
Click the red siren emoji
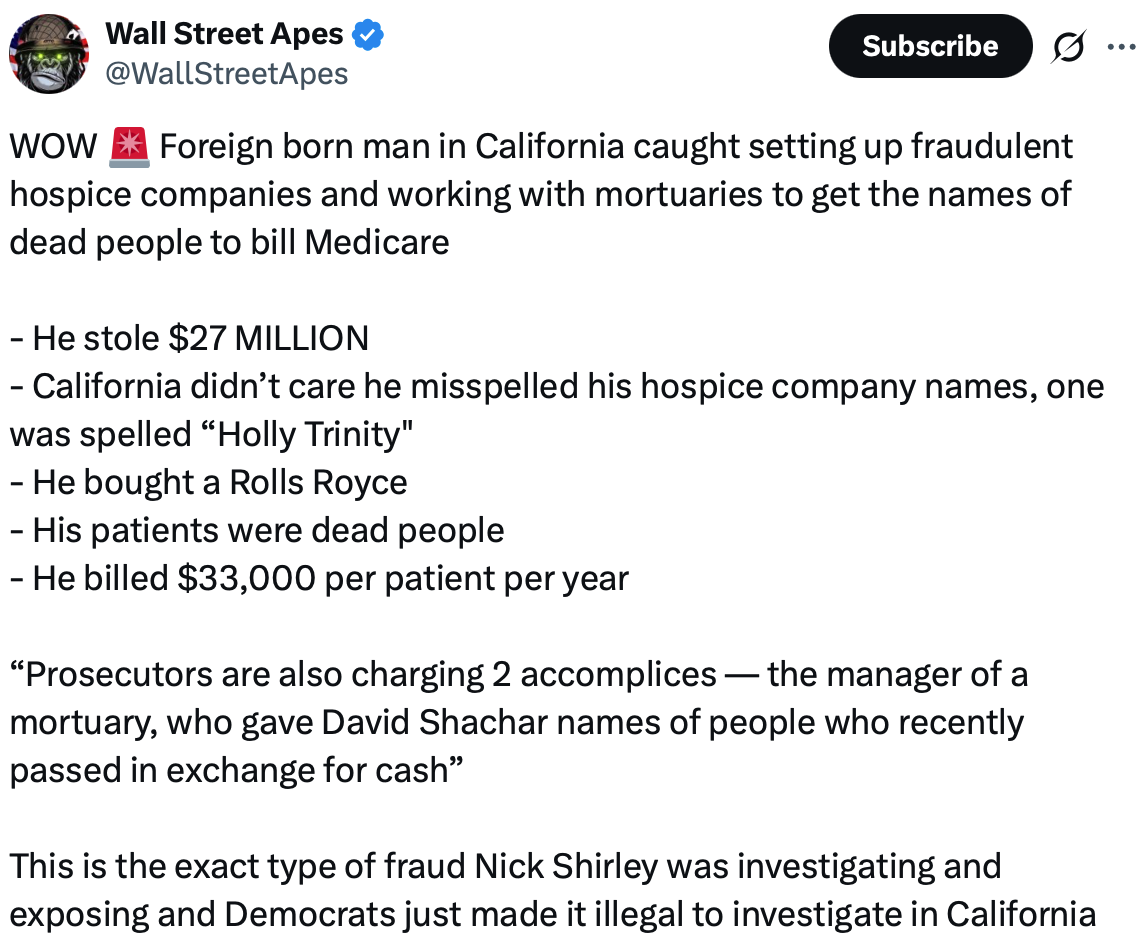129,146
